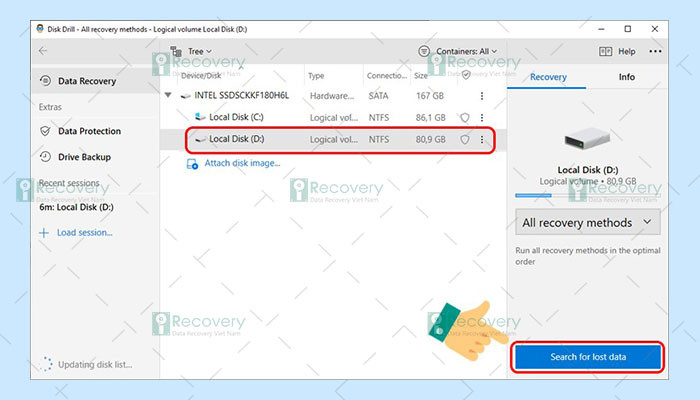The image size is (700, 400).
Task: Click the back arrow icon
Action: click(43, 51)
